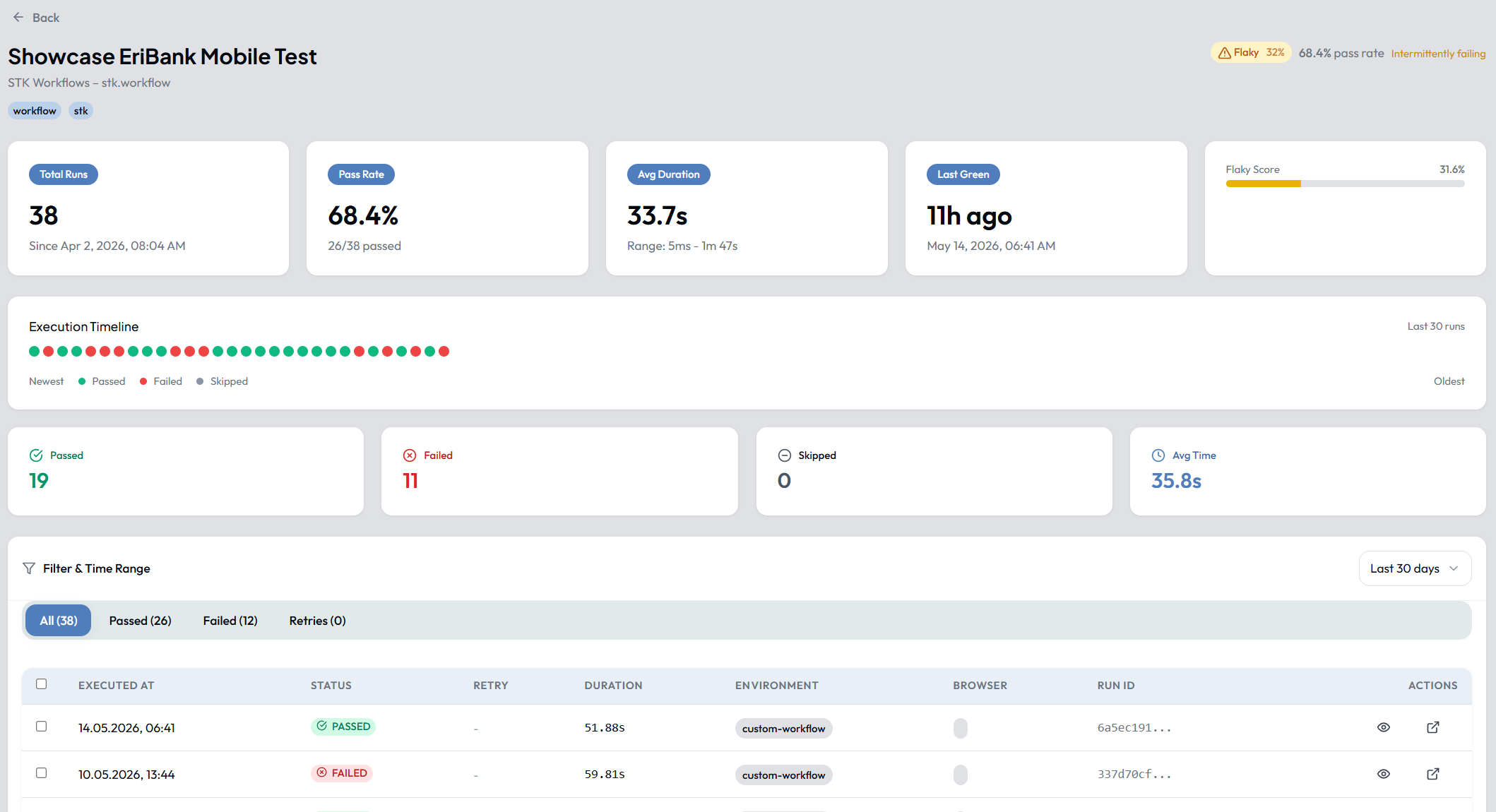
Task: Click the newest run dot in timeline
Action: coord(34,351)
